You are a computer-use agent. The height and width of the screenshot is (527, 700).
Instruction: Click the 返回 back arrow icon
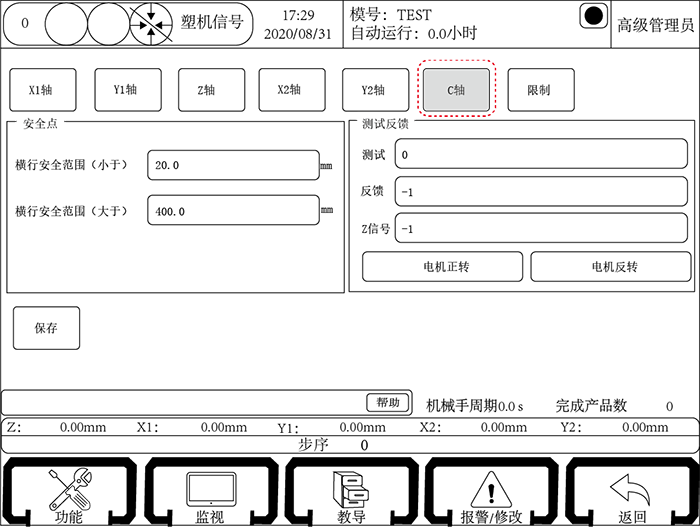(x=632, y=492)
